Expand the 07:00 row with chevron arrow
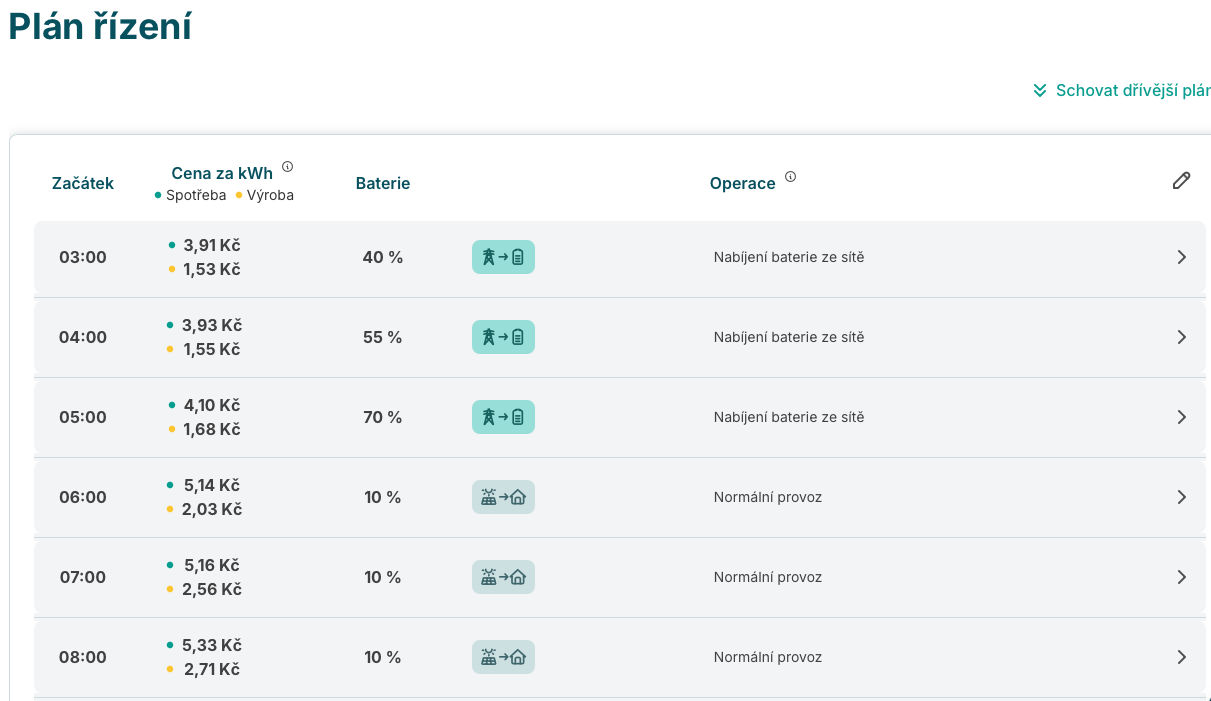This screenshot has width=1211, height=701. pyautogui.click(x=1181, y=577)
